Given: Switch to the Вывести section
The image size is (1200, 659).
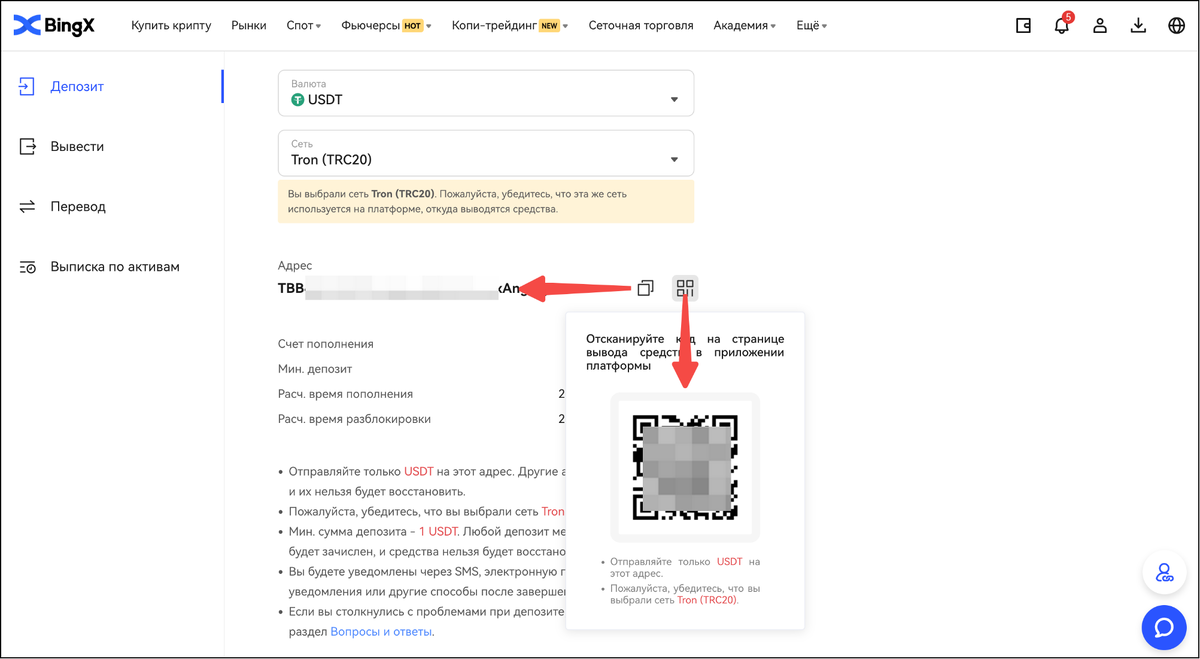Looking at the screenshot, I should pos(79,146).
